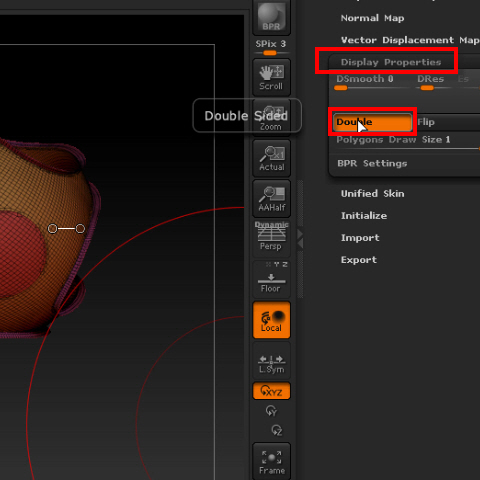Viewport: 480px width, 480px height.
Task: Select the Zoom canvas tool
Action: pos(271,118)
